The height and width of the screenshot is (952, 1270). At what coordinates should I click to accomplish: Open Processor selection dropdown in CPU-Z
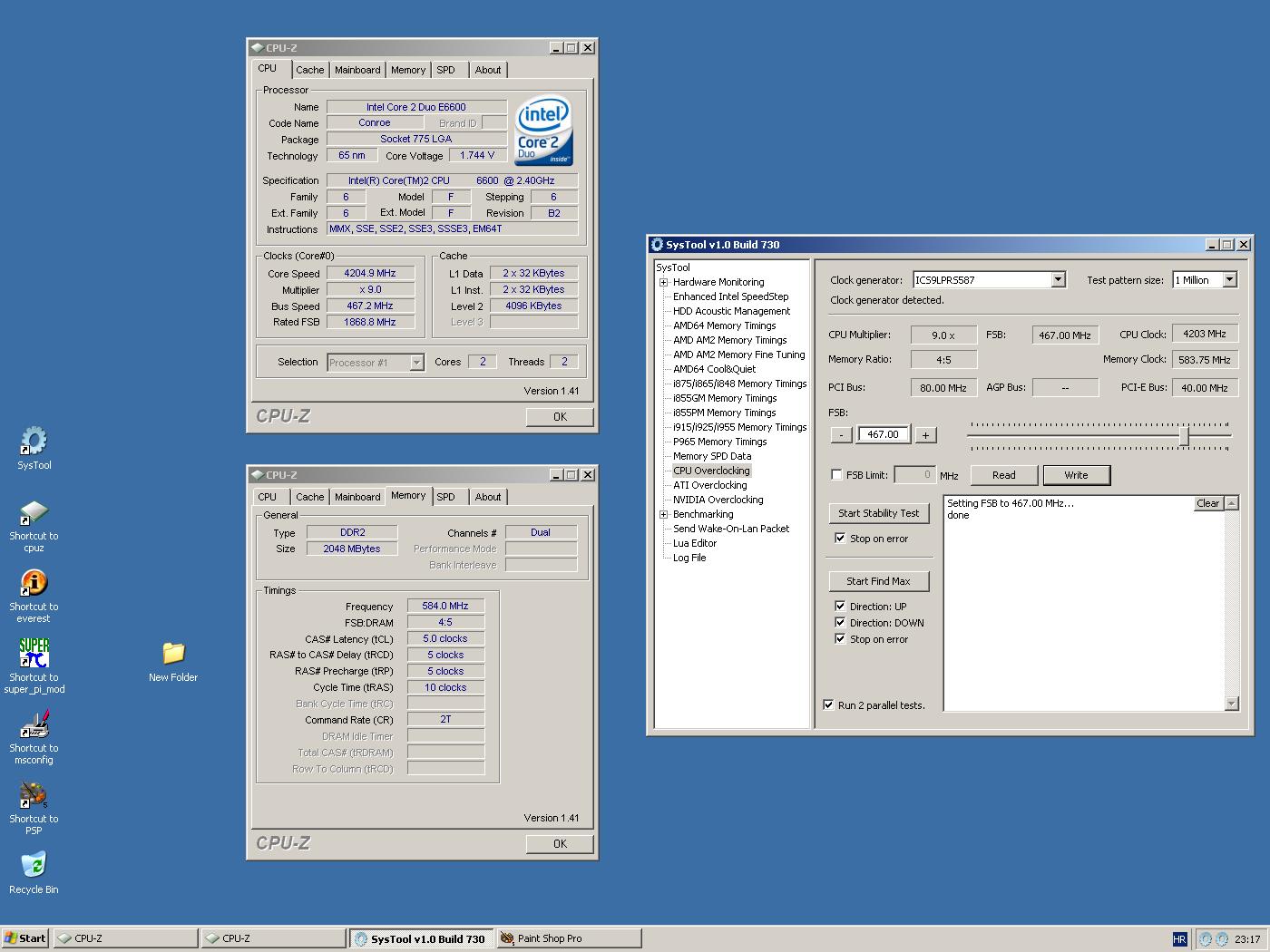(x=416, y=363)
